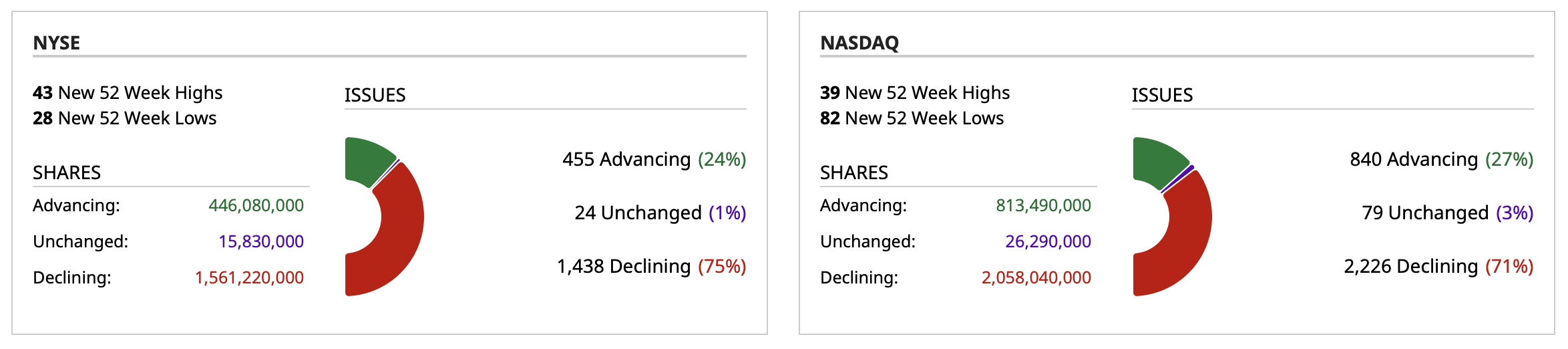Click the 79 Unchanged (3%) label
The height and width of the screenshot is (349, 1568).
pos(1447,213)
